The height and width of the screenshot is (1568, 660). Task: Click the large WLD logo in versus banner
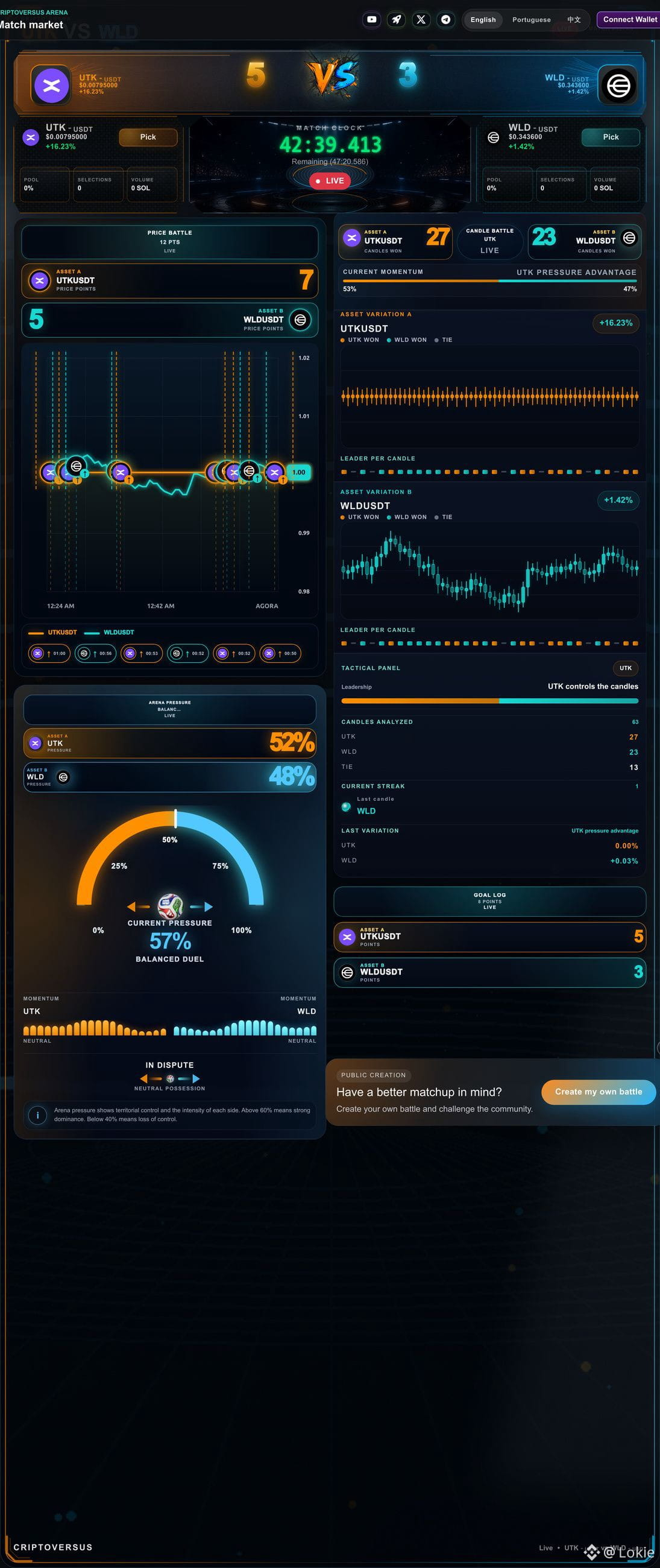[x=618, y=85]
